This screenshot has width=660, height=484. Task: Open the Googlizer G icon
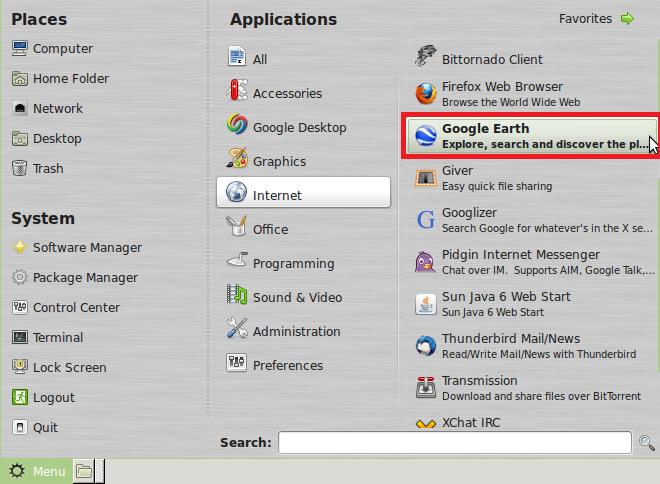coord(426,220)
